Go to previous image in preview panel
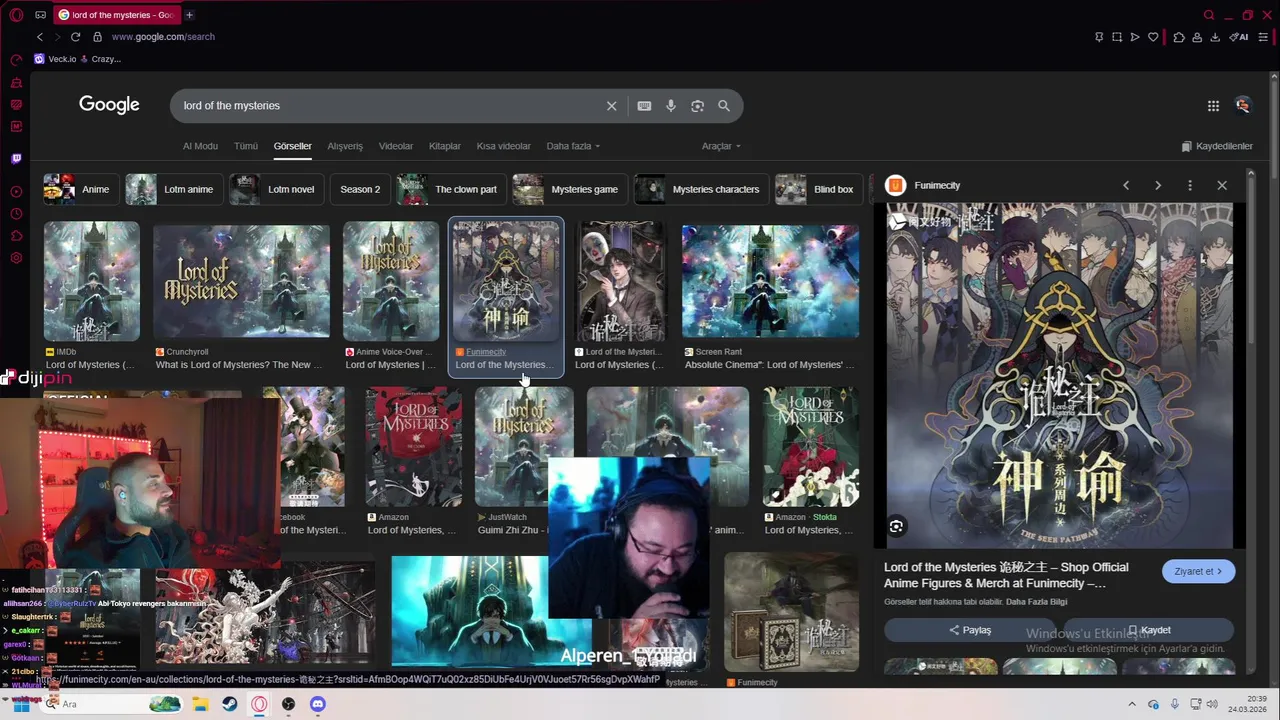 1126,185
